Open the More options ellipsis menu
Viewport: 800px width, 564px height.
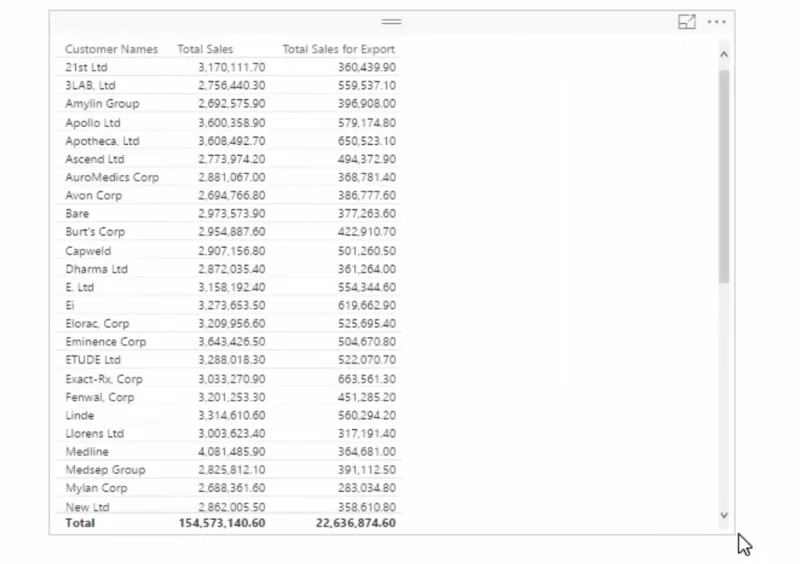[716, 22]
